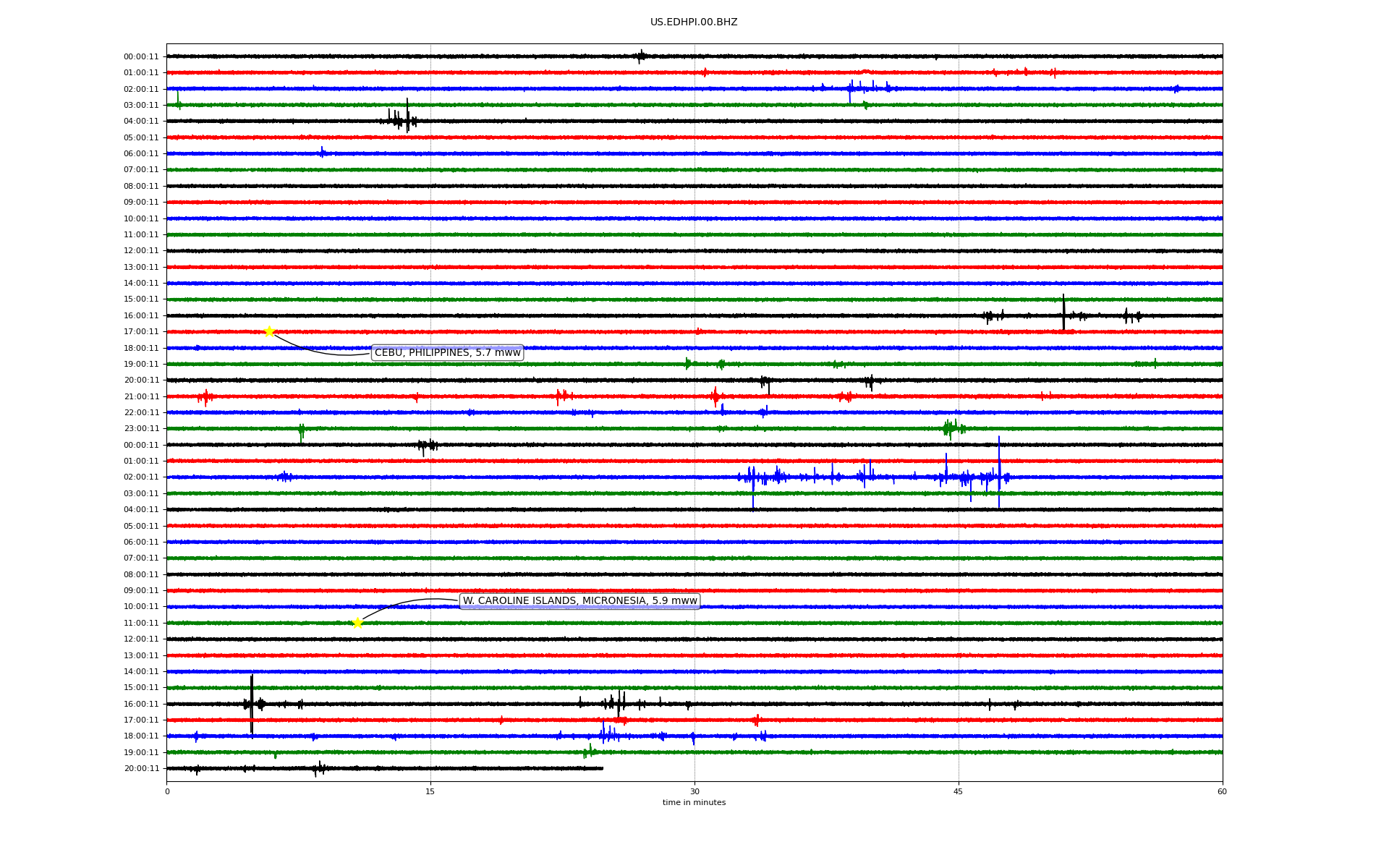
Task: Click the first 16:00:11 row label
Action: (x=141, y=315)
